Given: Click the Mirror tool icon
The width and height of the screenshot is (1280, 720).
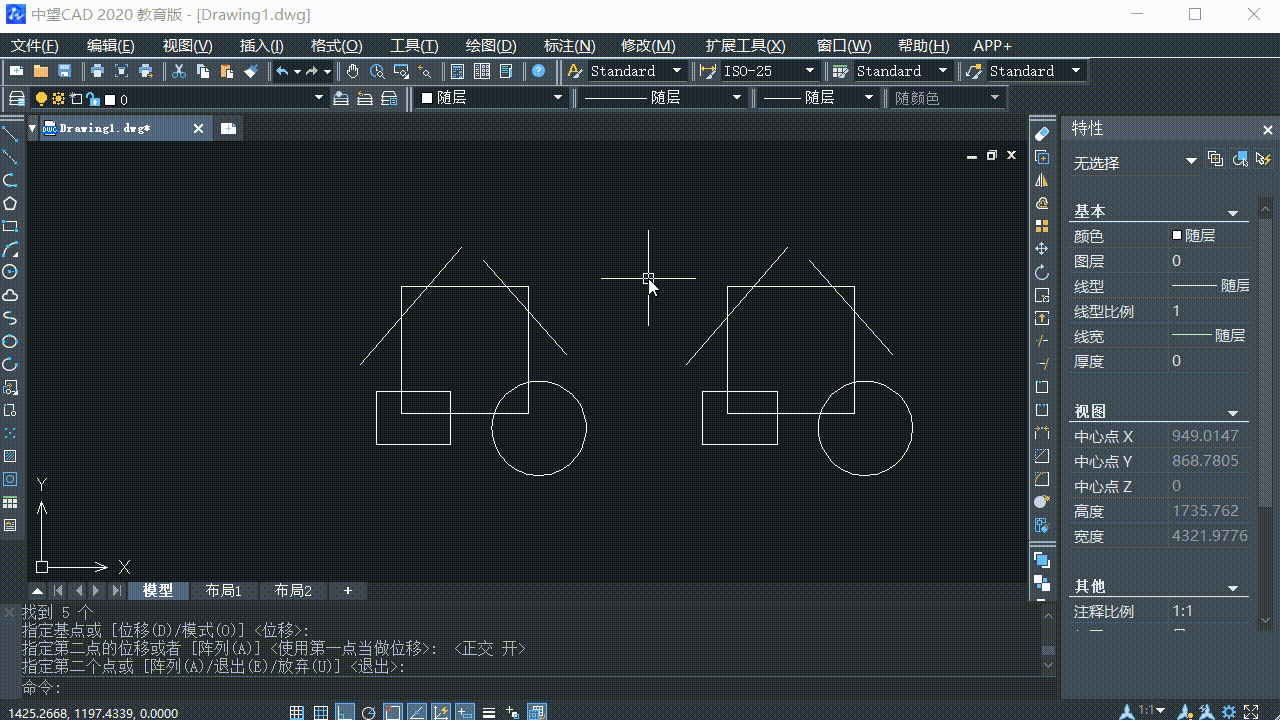Looking at the screenshot, I should click(1042, 180).
